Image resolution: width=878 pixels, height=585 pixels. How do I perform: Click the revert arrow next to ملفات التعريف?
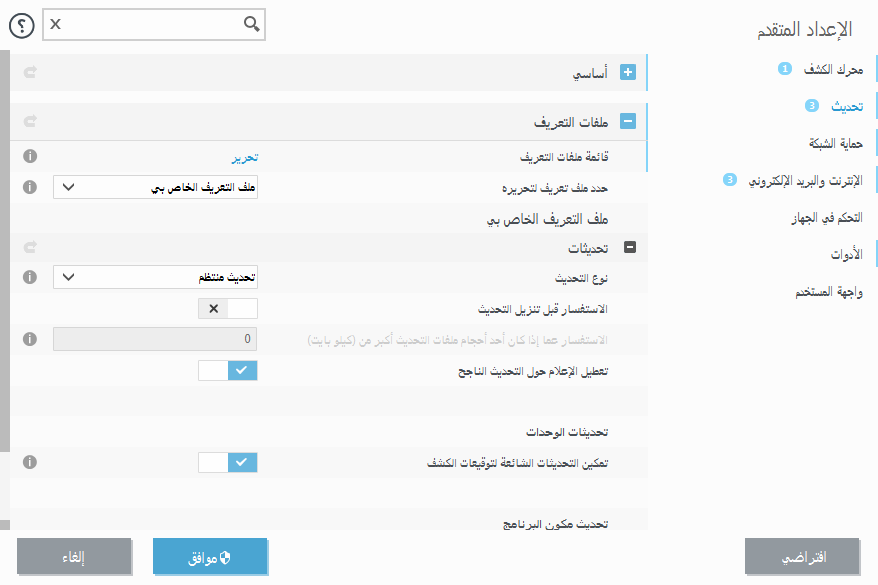28,122
